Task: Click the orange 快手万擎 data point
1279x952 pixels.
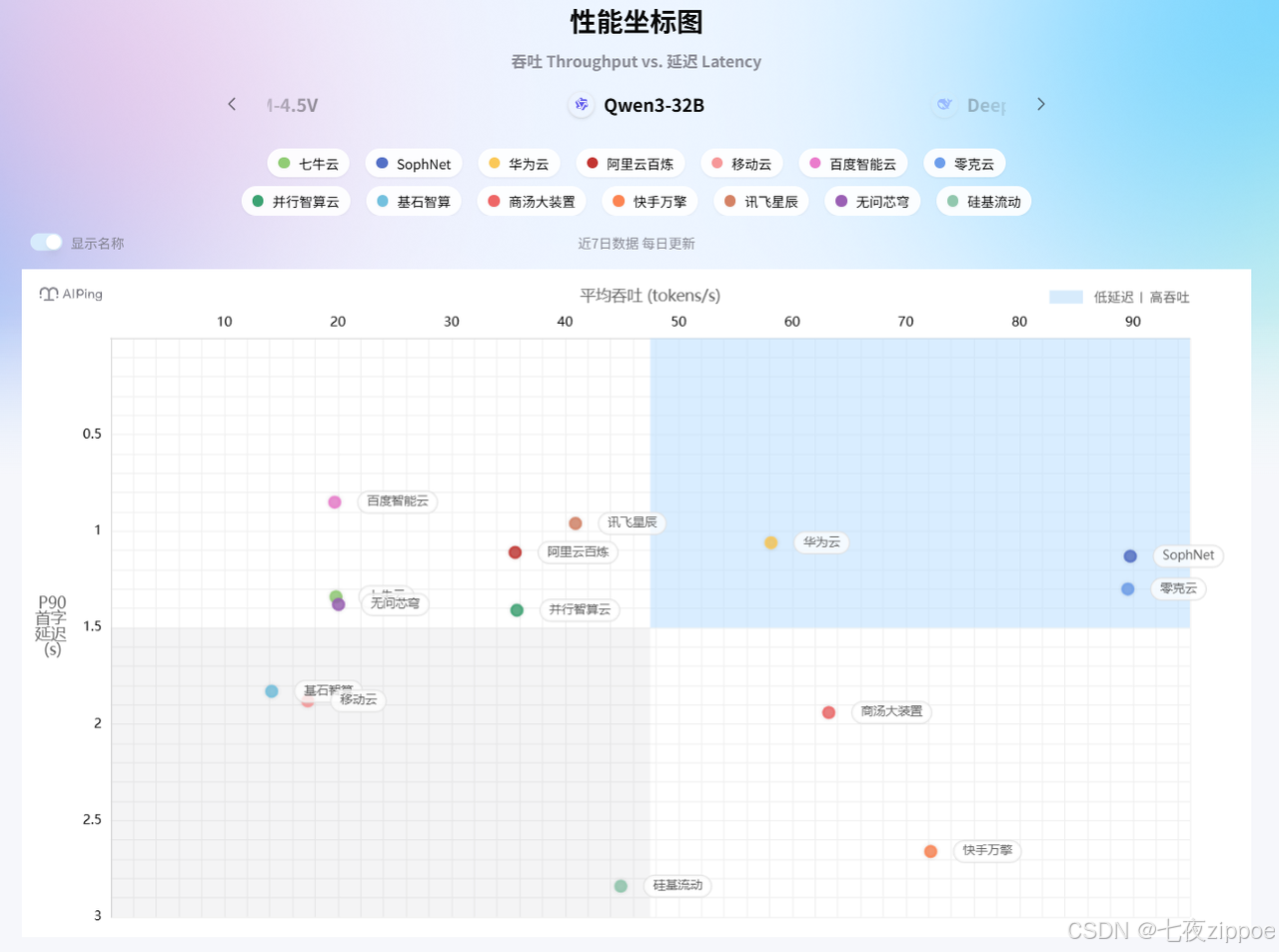Action: coord(930,851)
